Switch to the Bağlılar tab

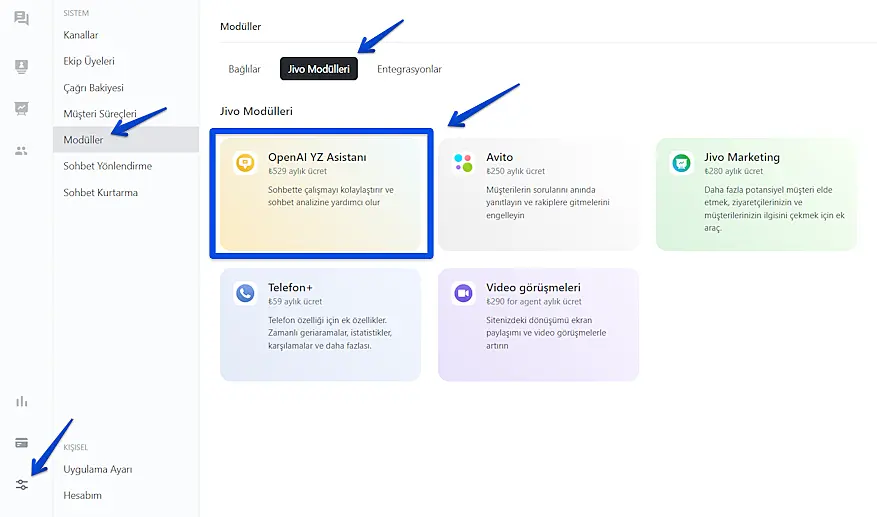244,69
